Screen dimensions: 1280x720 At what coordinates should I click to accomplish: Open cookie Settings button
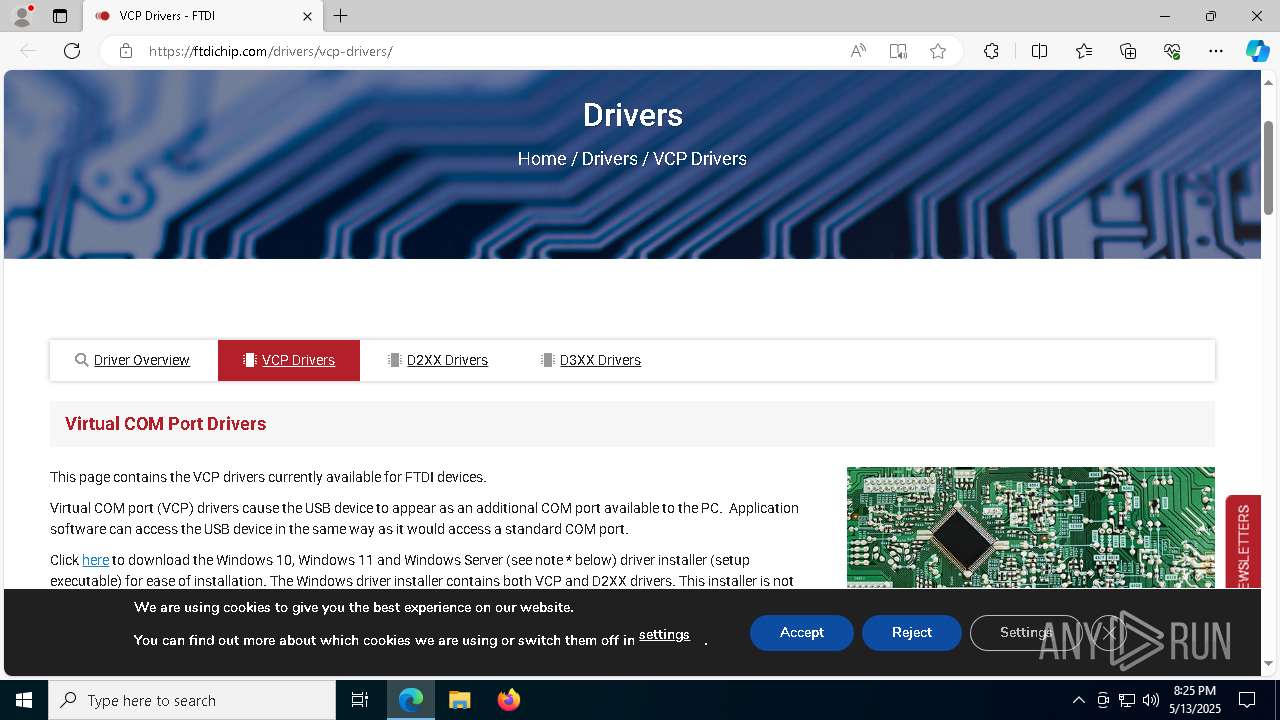coord(1026,633)
